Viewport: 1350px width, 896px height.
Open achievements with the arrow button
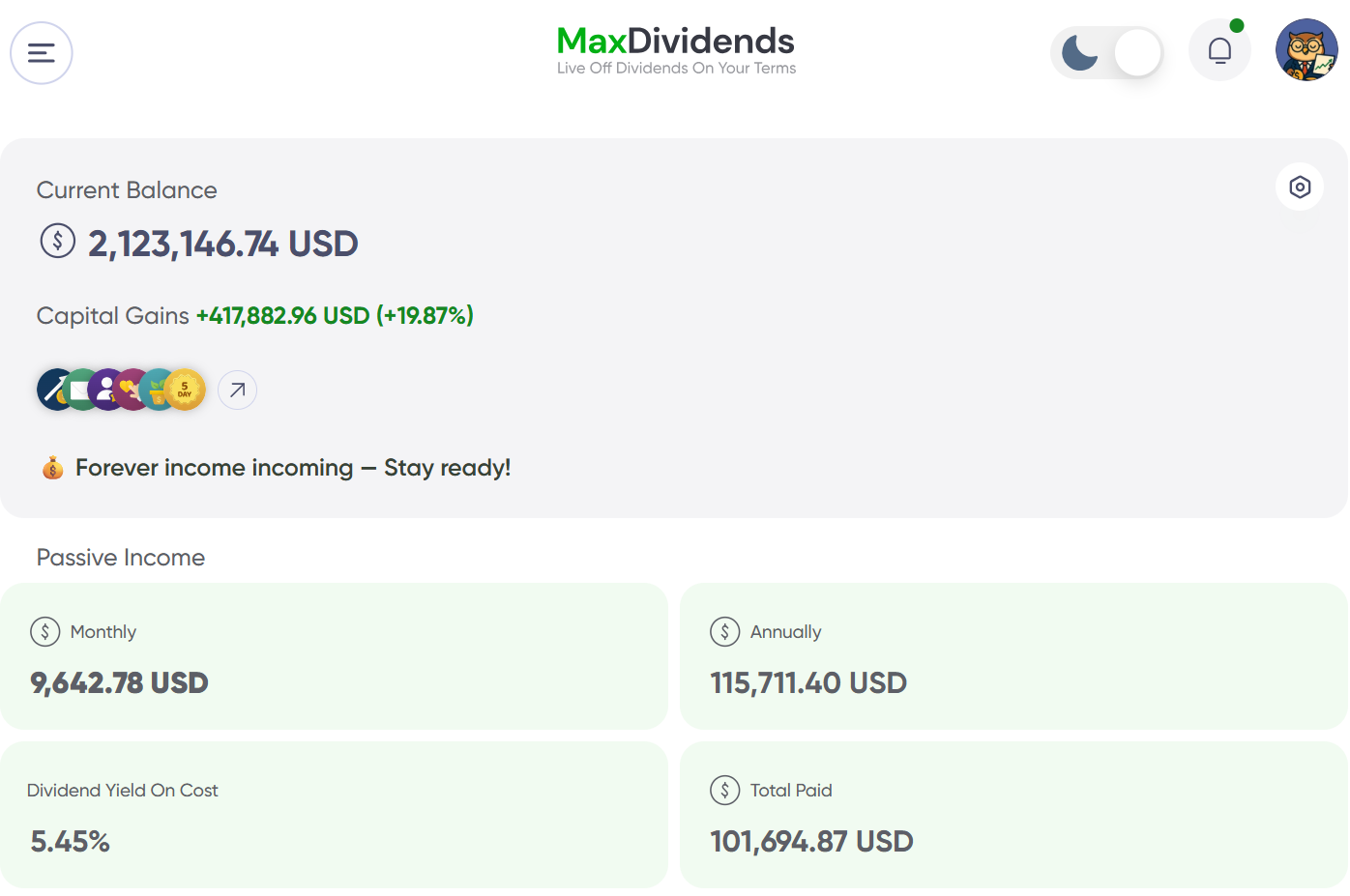pyautogui.click(x=237, y=390)
